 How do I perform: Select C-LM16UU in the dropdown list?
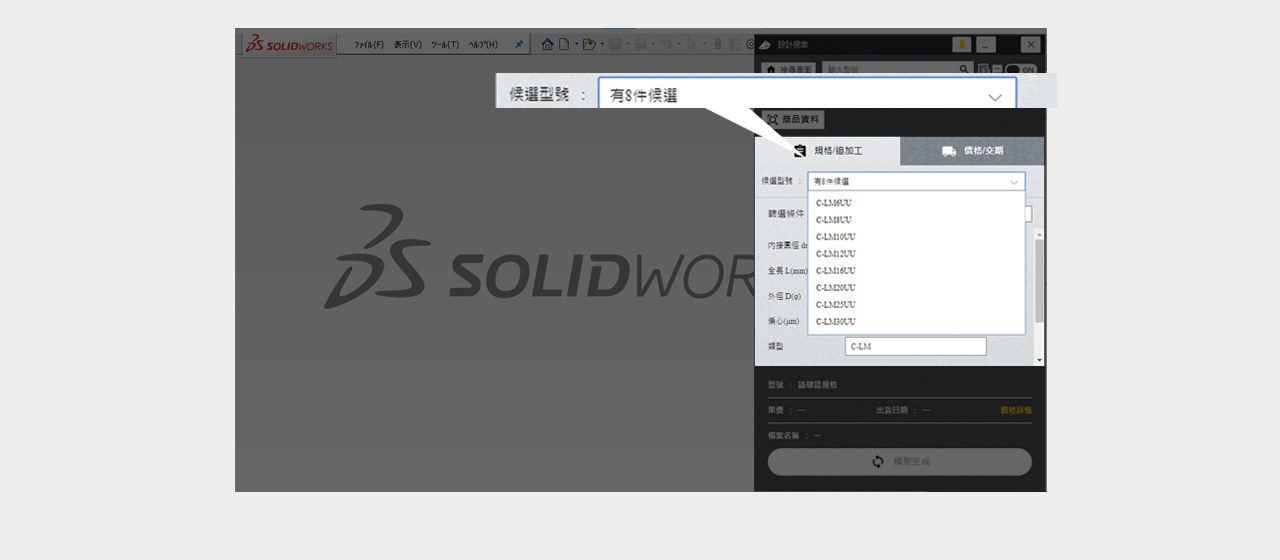[x=836, y=271]
